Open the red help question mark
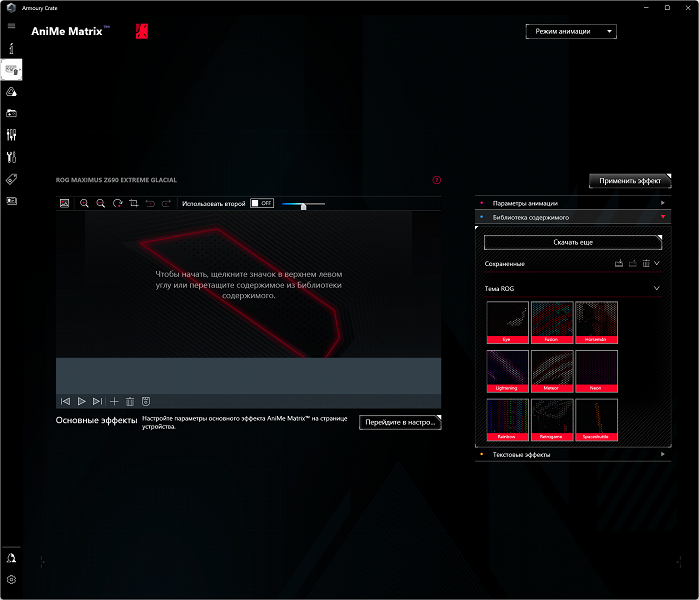Viewport: 699px width, 600px height. (x=437, y=180)
